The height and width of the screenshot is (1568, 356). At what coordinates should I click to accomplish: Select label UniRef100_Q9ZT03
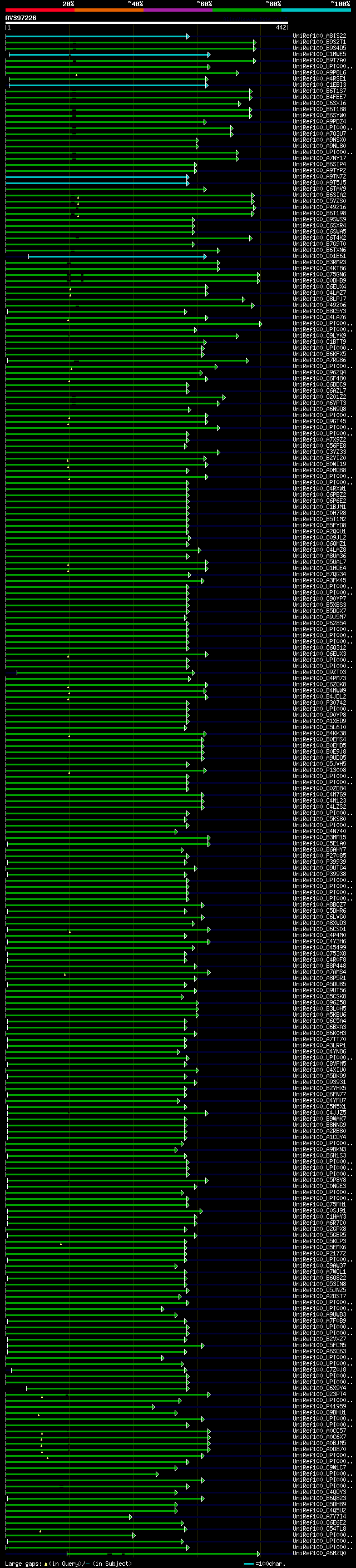(319, 672)
